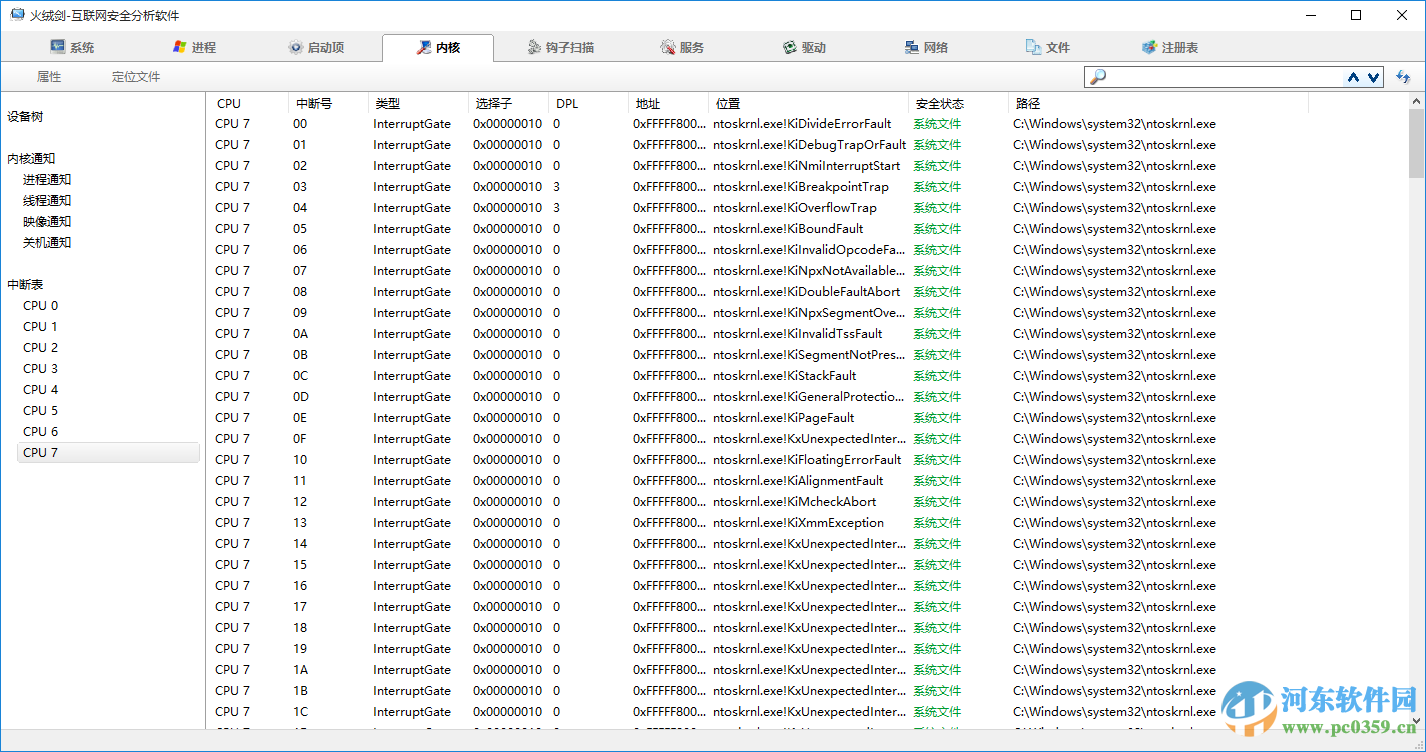Screen dimensions: 1426x752
Task: Click the network icon on 网络 tab
Action: point(912,47)
